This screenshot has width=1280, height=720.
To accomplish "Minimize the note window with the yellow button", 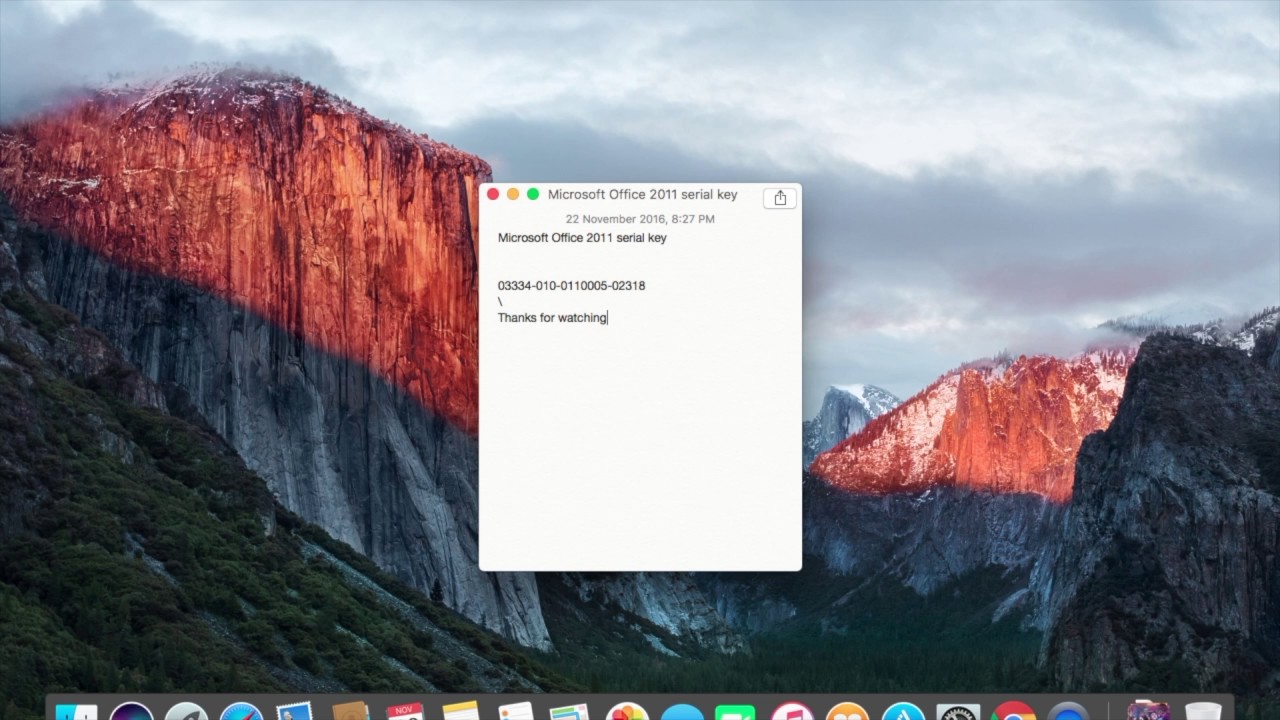I will click(513, 194).
